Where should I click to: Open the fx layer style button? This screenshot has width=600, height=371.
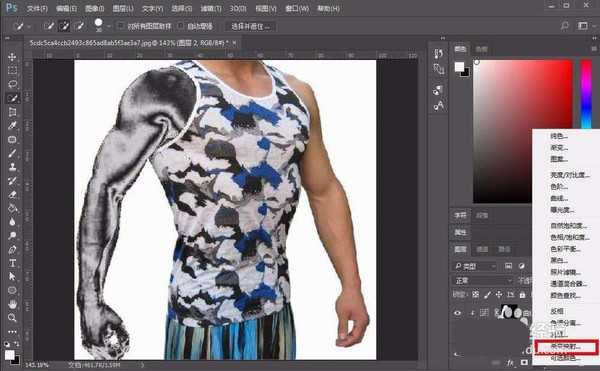coord(510,362)
